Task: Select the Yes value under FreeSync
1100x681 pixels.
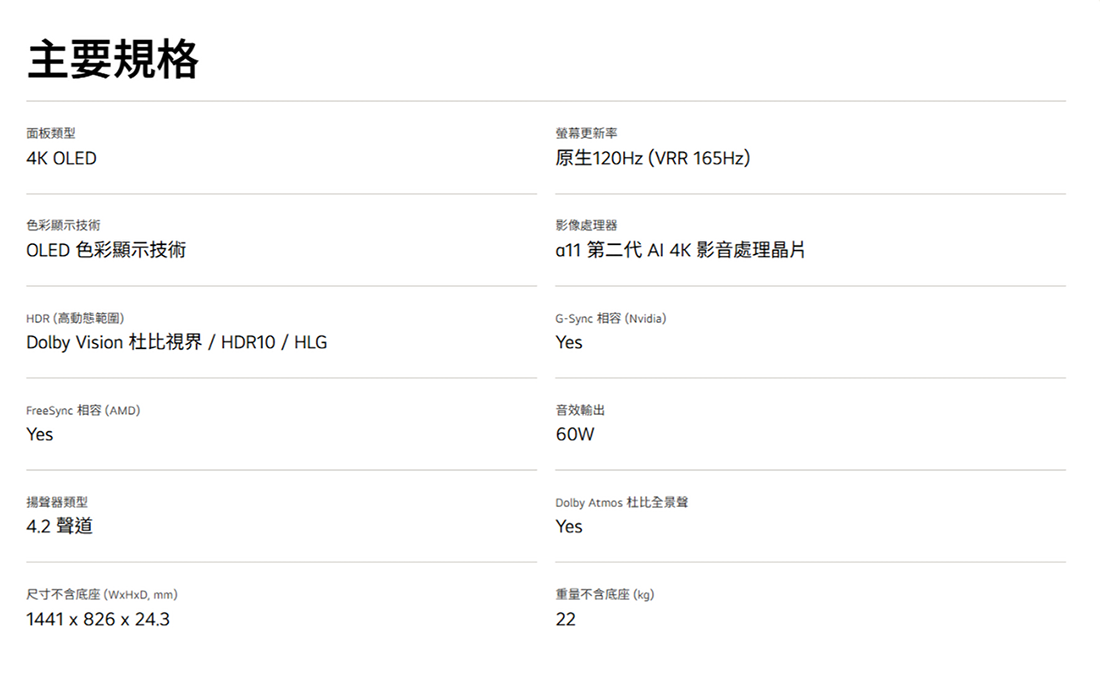Action: tap(40, 434)
